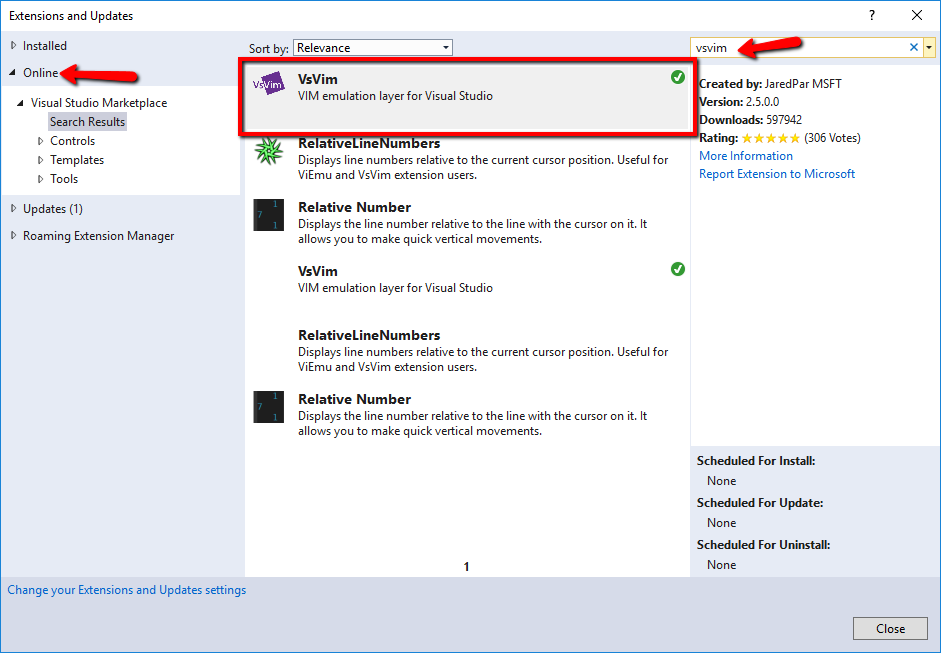
Task: Click the (306 Votes) text
Action: point(832,138)
